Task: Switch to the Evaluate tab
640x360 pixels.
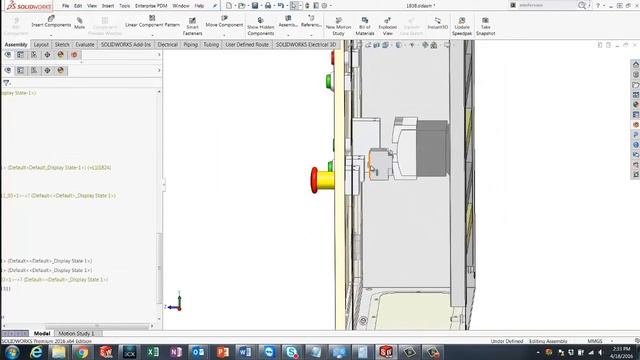Action: click(x=84, y=44)
